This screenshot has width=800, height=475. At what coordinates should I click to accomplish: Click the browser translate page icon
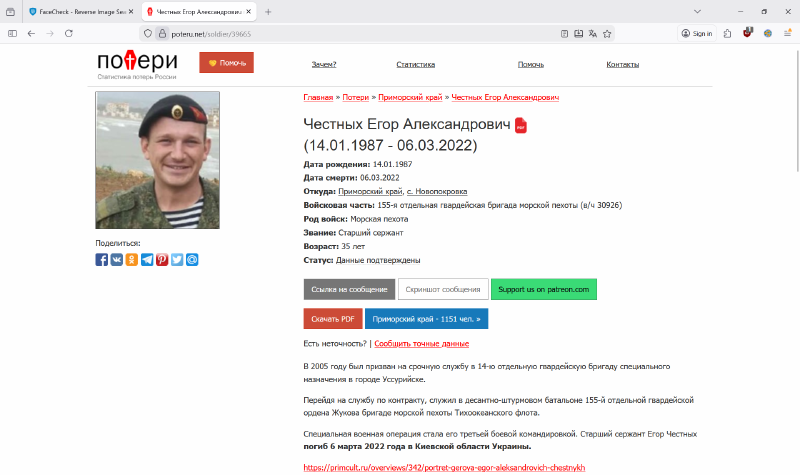pos(592,34)
